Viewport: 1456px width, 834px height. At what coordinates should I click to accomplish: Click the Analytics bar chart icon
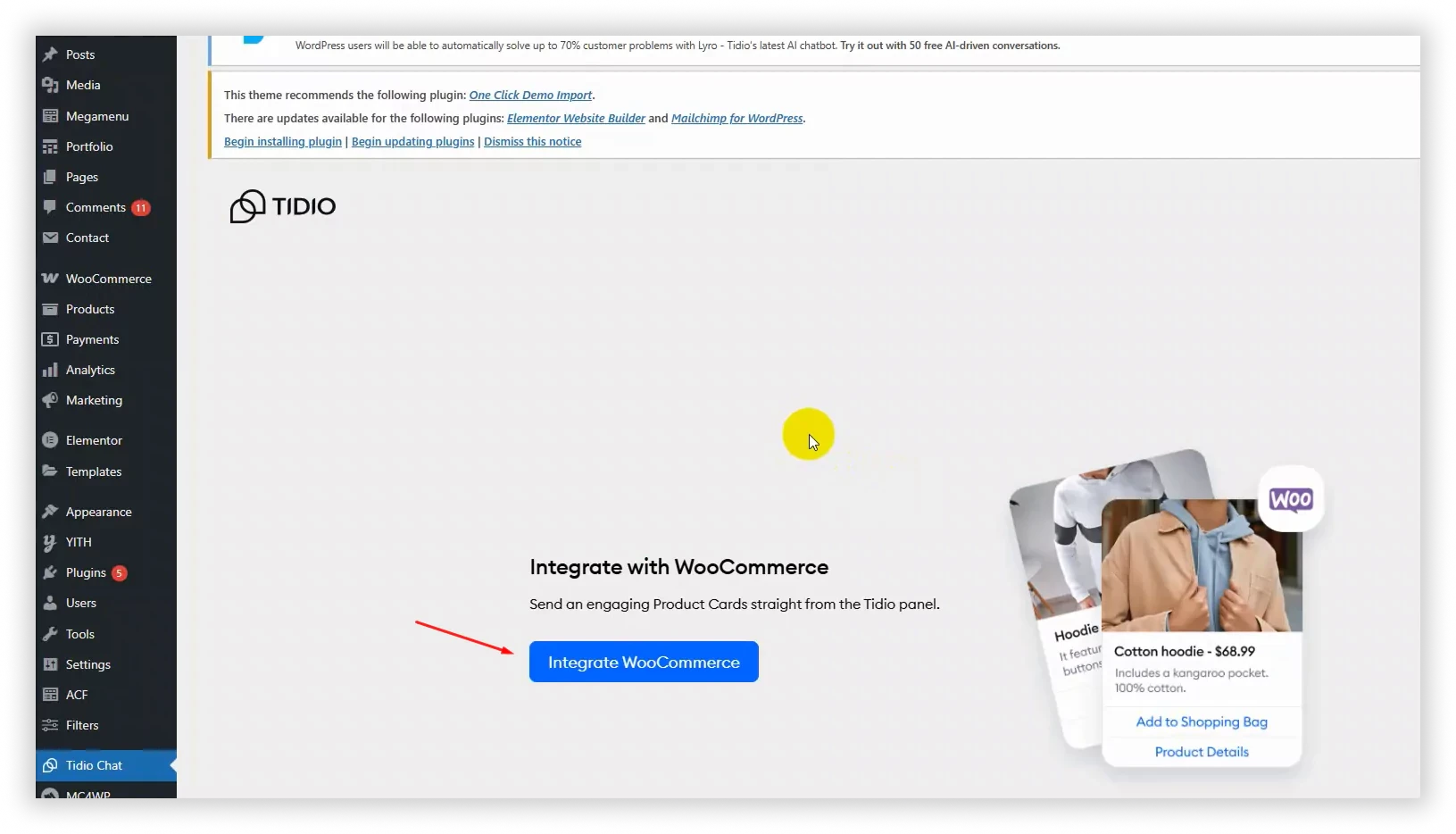click(x=50, y=370)
